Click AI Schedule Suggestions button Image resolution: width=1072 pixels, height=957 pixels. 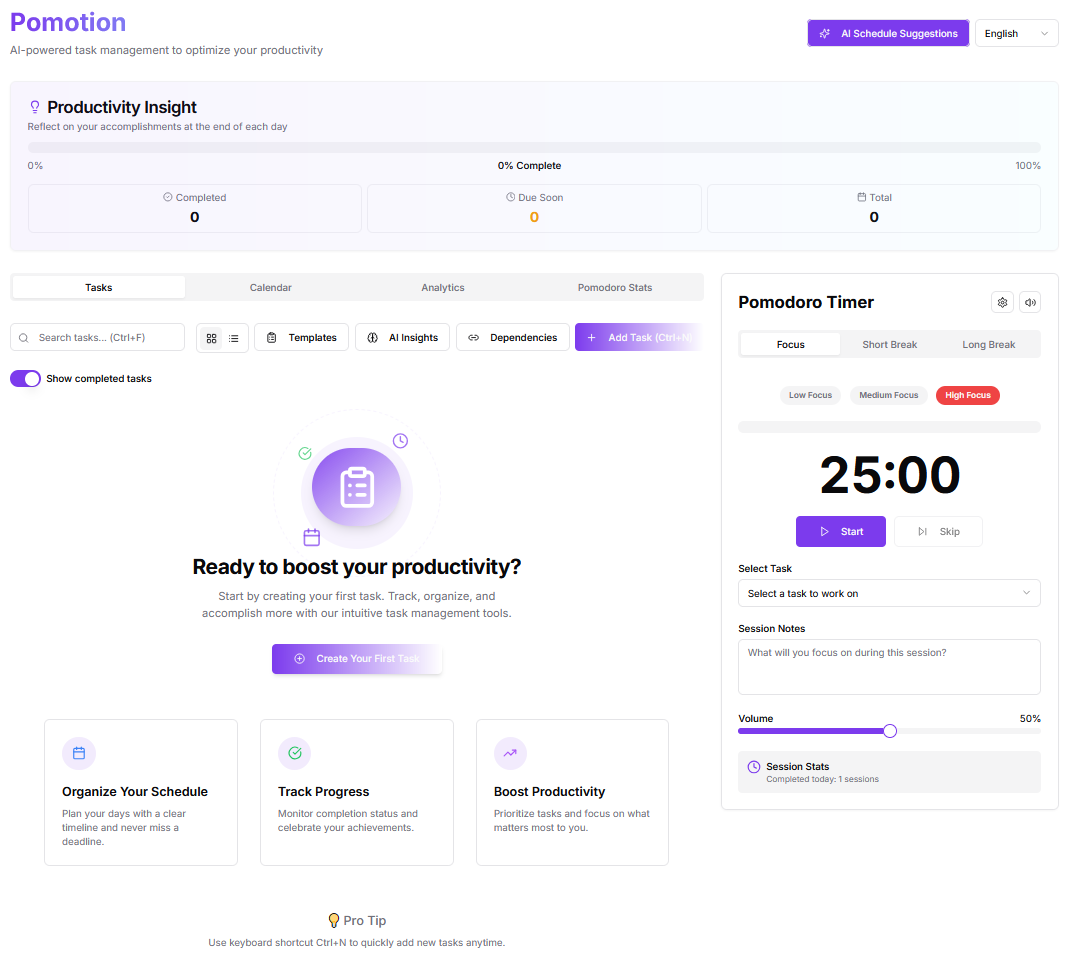click(x=888, y=34)
